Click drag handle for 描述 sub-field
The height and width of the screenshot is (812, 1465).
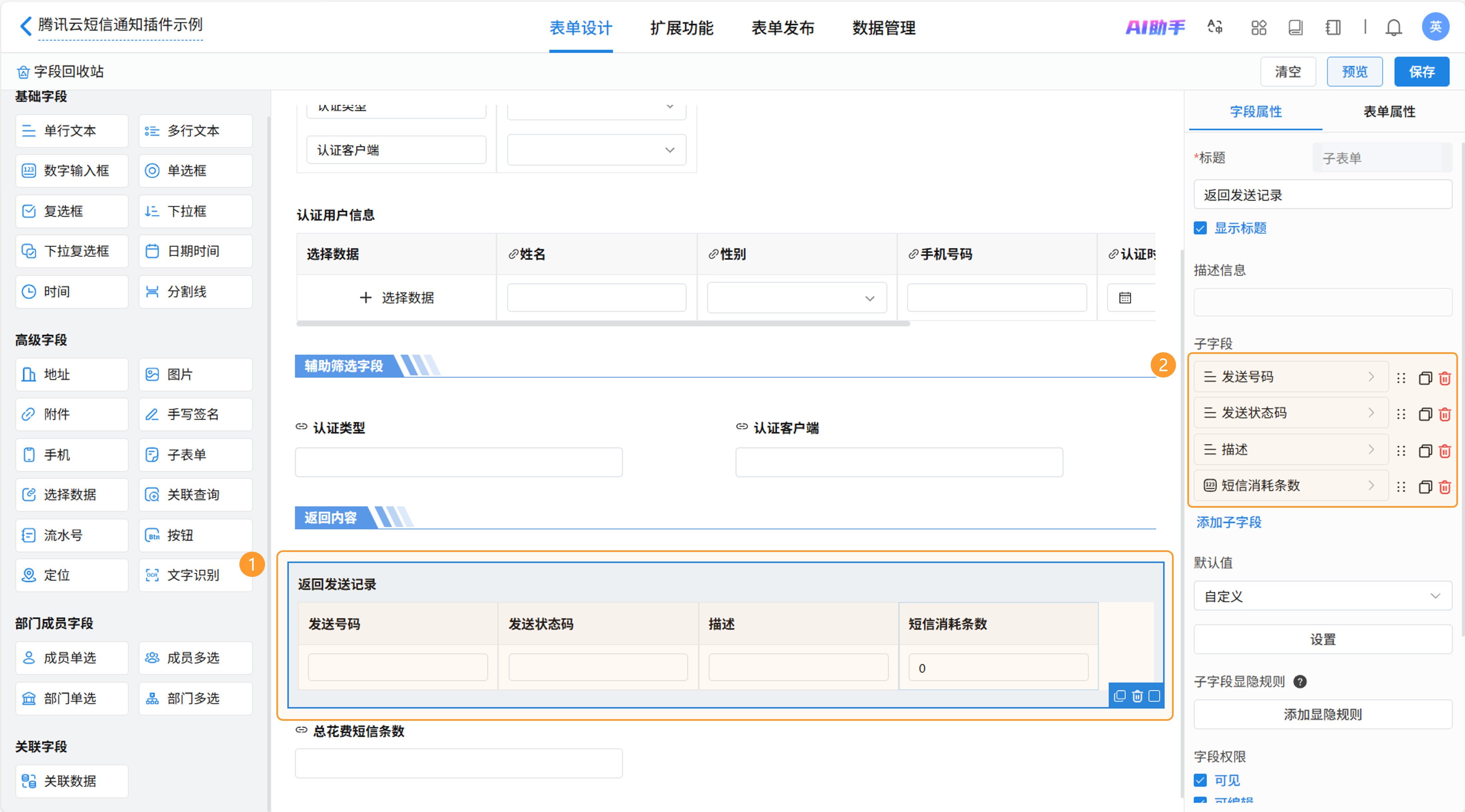[1401, 451]
